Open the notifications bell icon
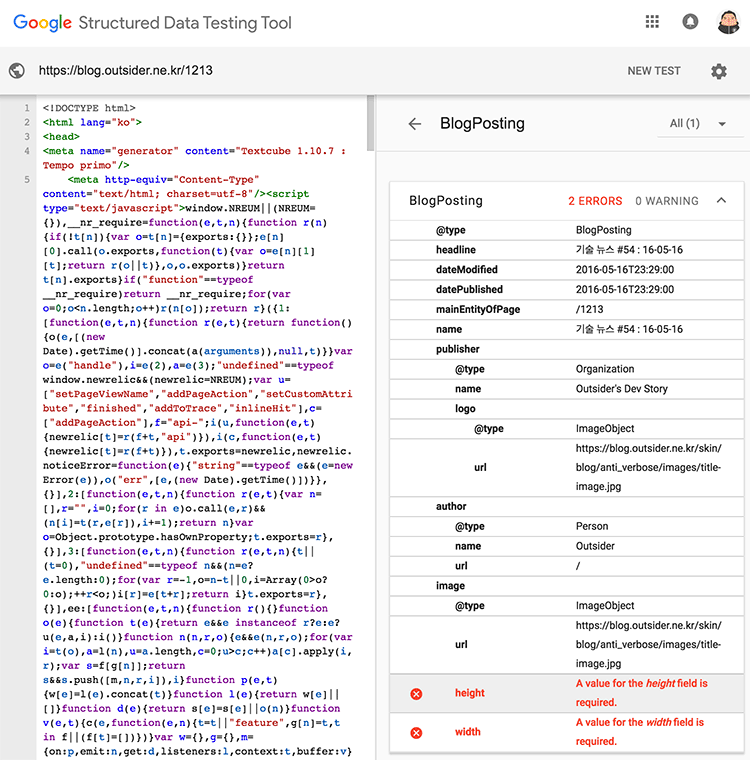This screenshot has height=760, width=750. (690, 22)
